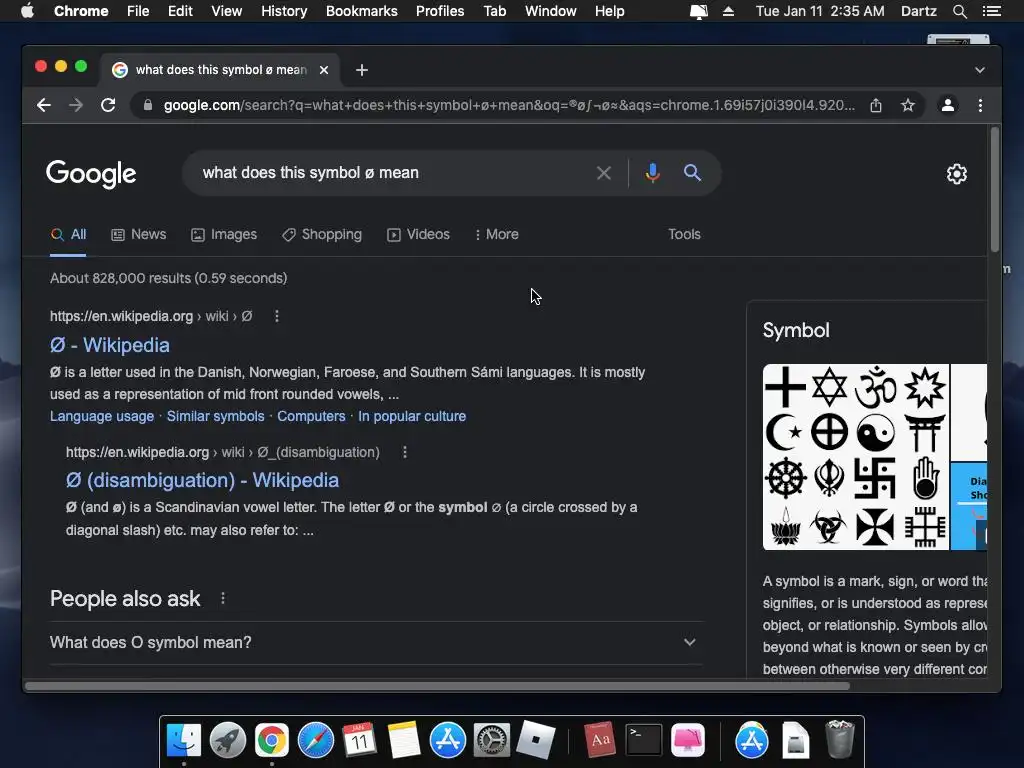Select the All results tab
Viewport: 1024px width, 768px height.
pos(69,234)
